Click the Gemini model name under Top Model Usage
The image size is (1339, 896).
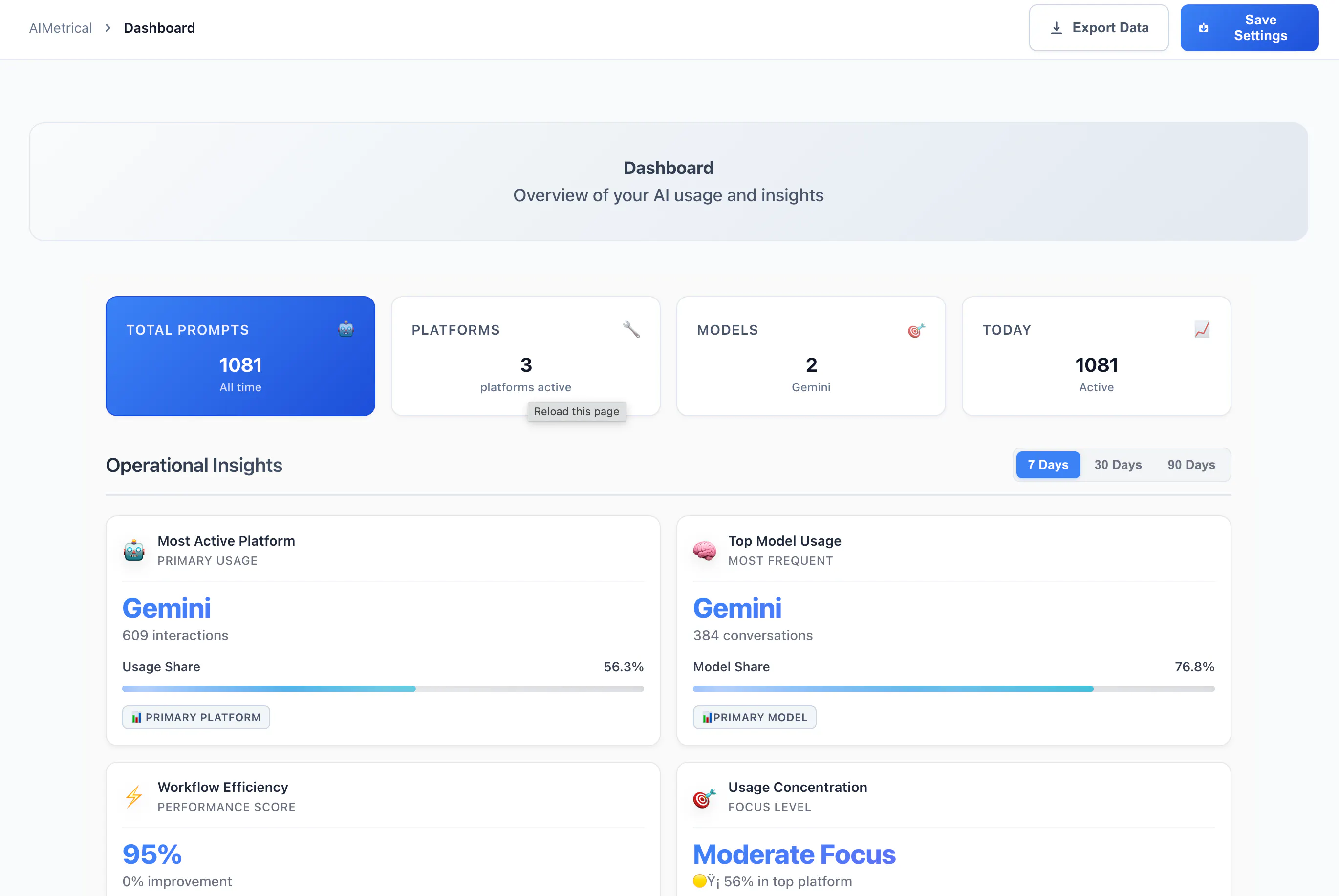pyautogui.click(x=737, y=608)
